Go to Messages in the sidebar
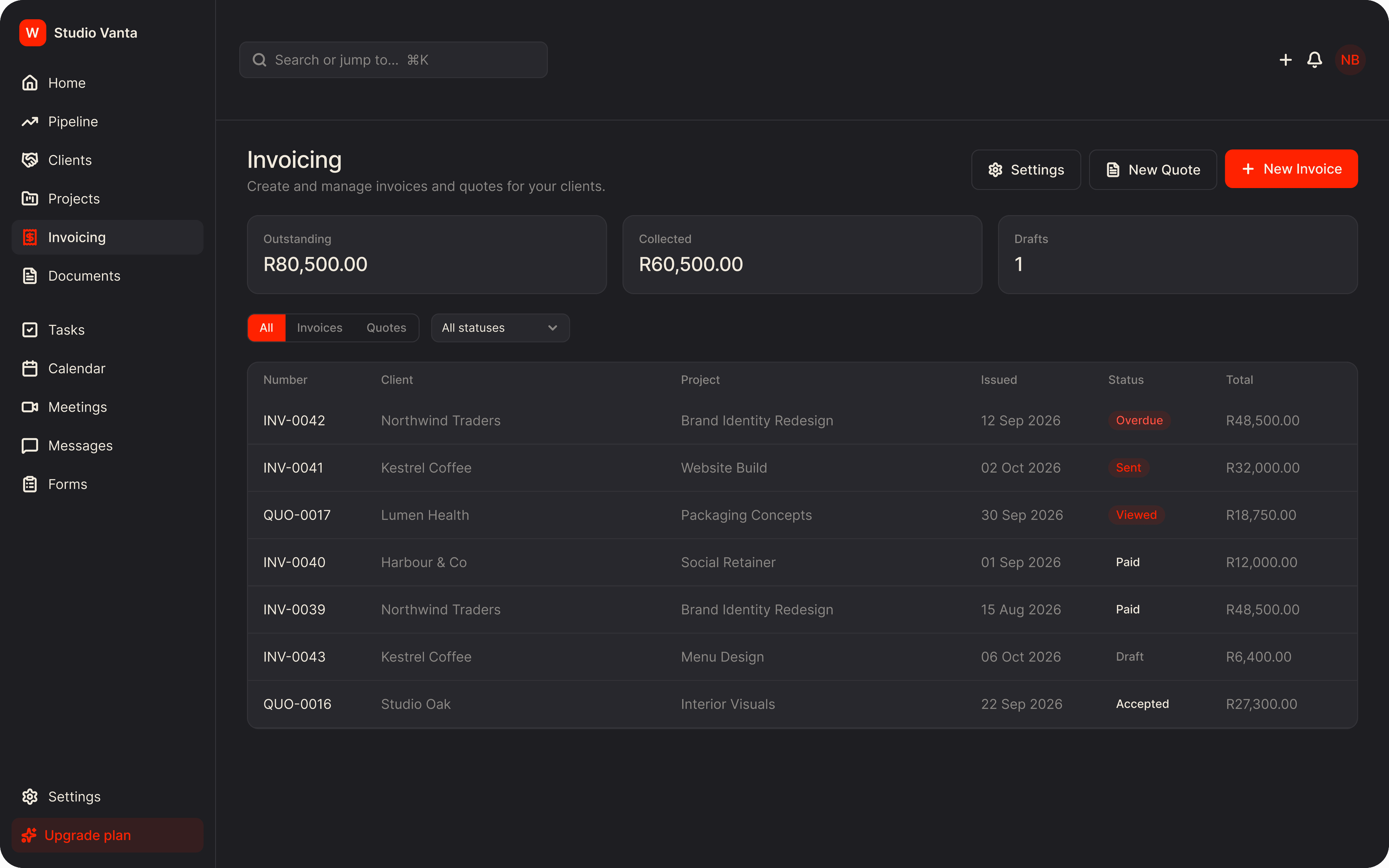 pos(107,446)
